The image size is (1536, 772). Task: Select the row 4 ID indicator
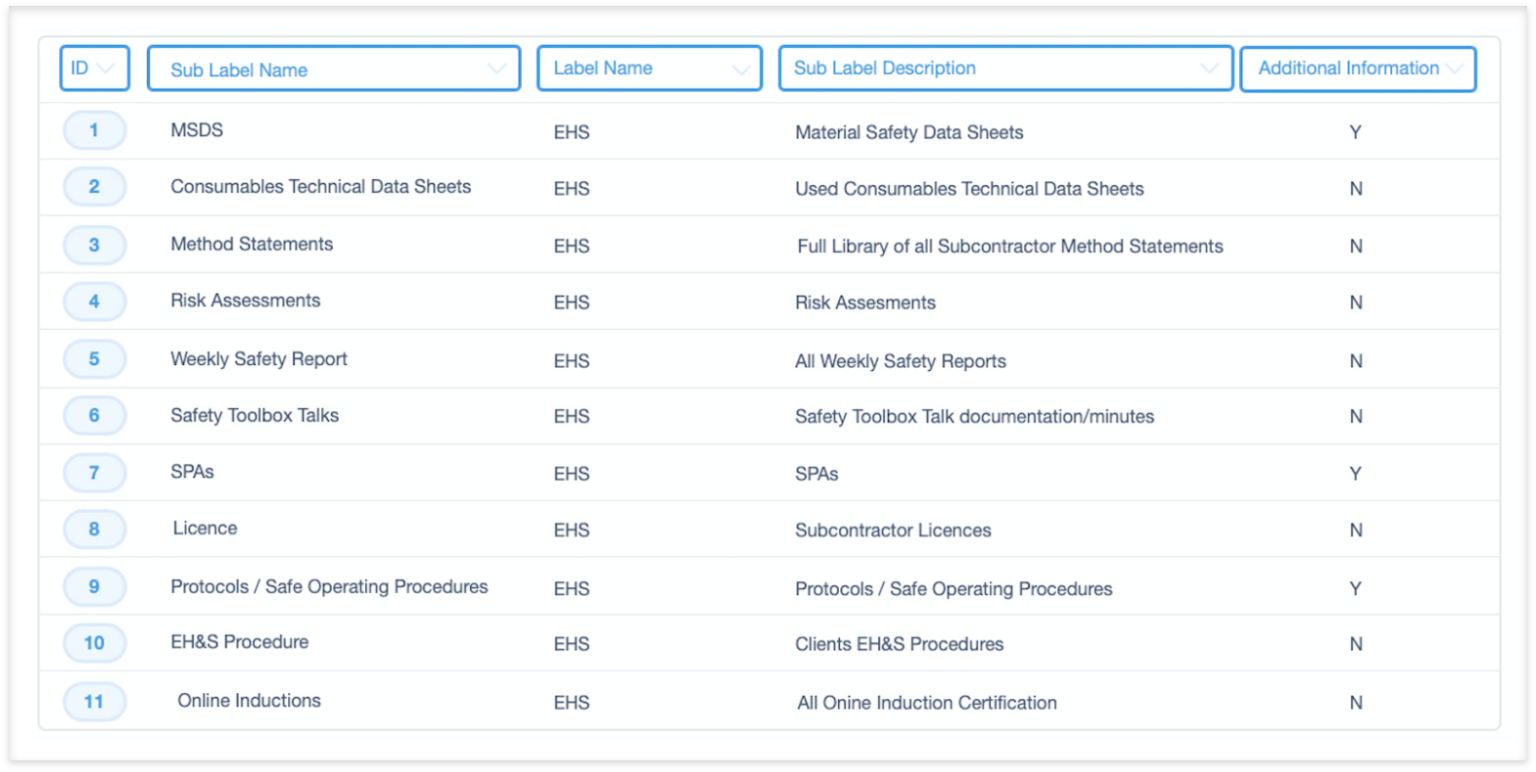coord(94,301)
